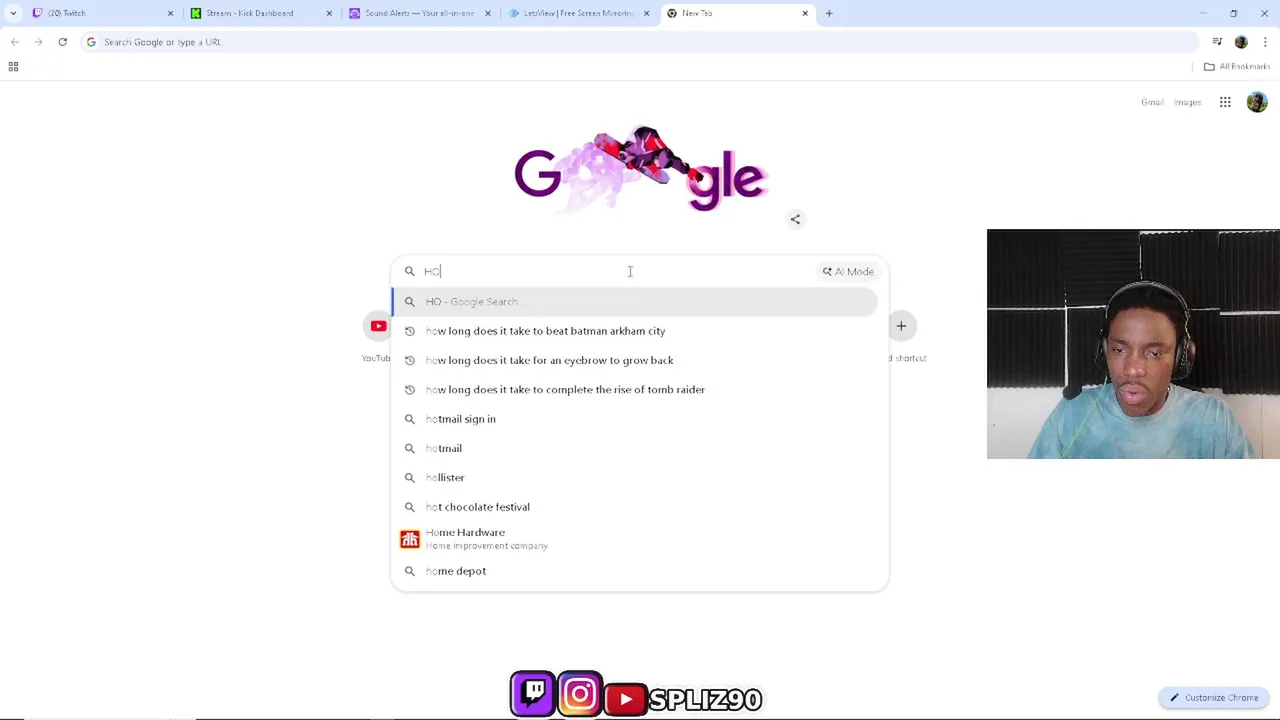
Task: Select the 'HO - Google Search' suggestion
Action: click(x=634, y=301)
